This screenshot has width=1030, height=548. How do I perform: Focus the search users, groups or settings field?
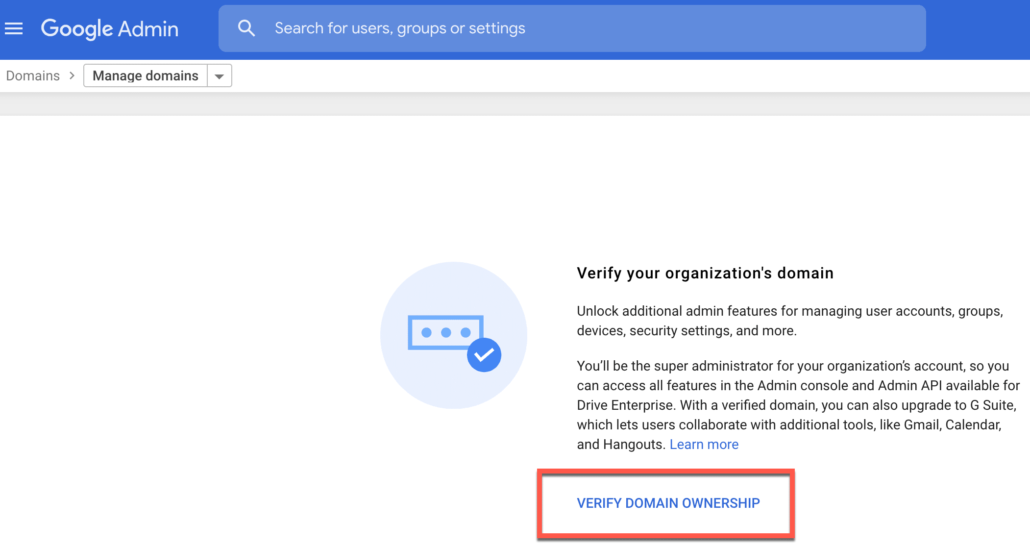[x=572, y=28]
